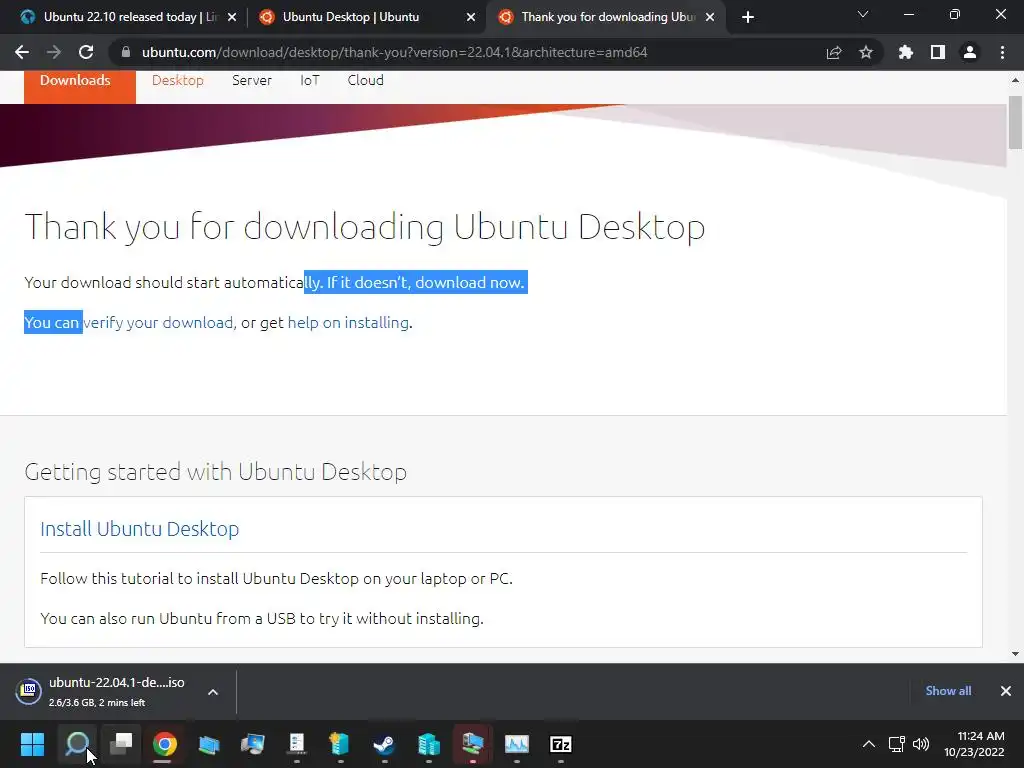
Task: View site security lock info
Action: [x=126, y=52]
